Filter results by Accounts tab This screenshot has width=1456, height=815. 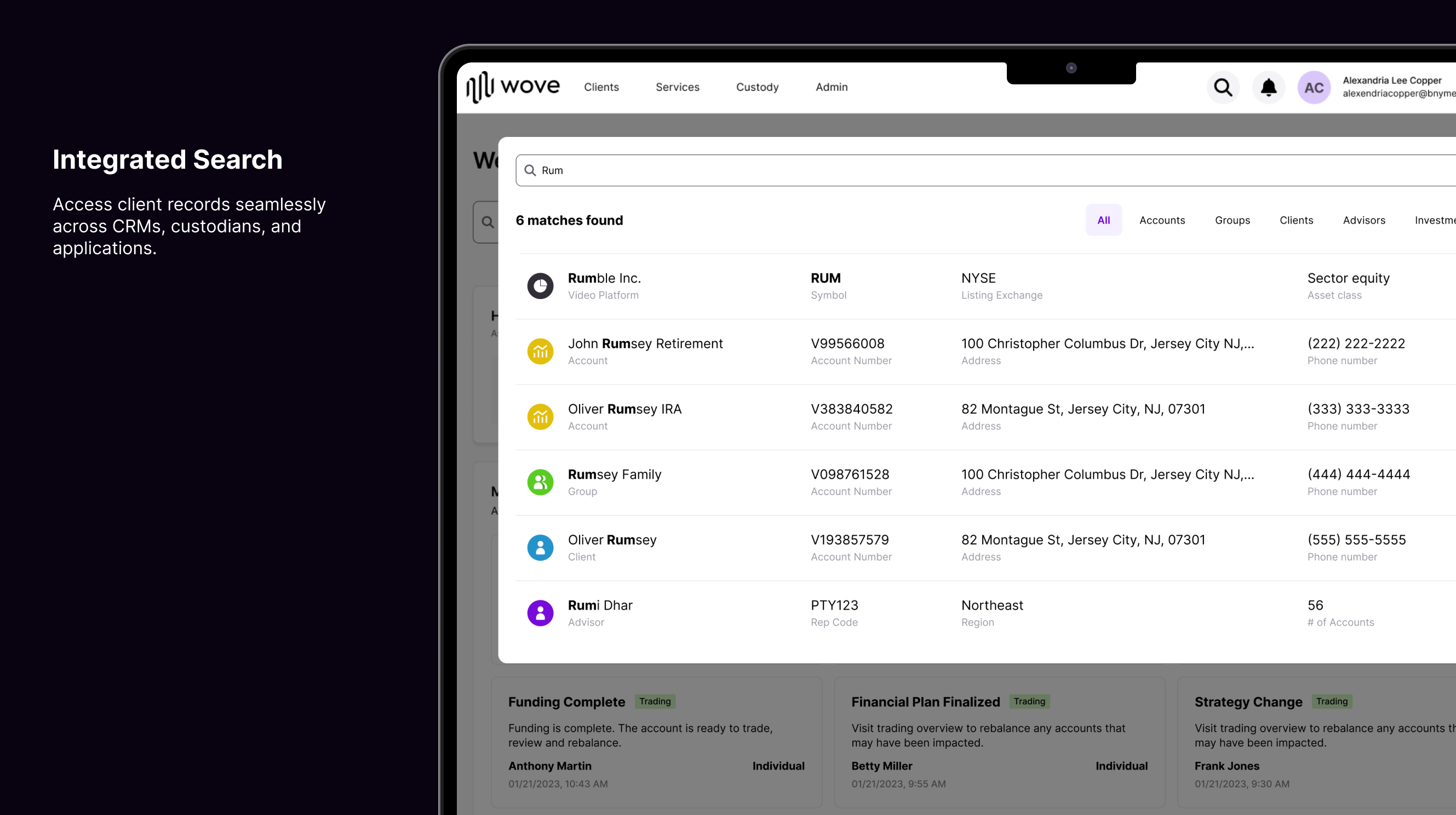click(x=1162, y=220)
